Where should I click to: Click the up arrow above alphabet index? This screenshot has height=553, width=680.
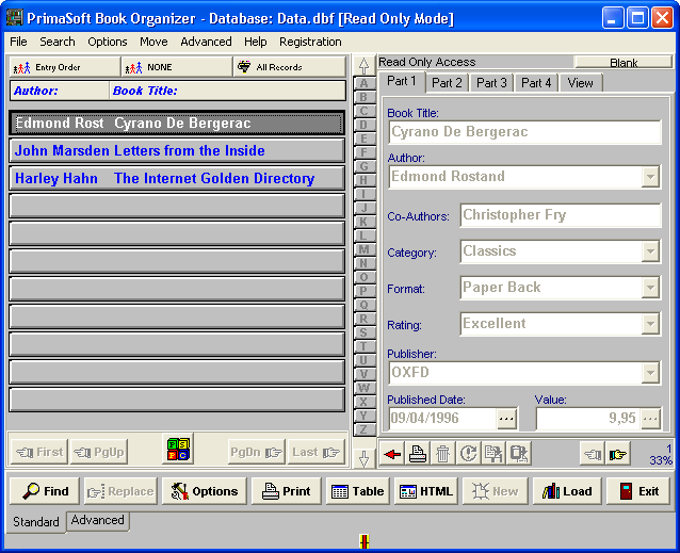pos(364,66)
